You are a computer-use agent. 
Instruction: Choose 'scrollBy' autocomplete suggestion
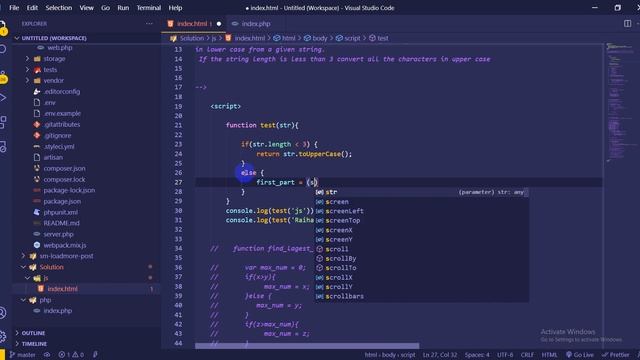(x=421, y=258)
